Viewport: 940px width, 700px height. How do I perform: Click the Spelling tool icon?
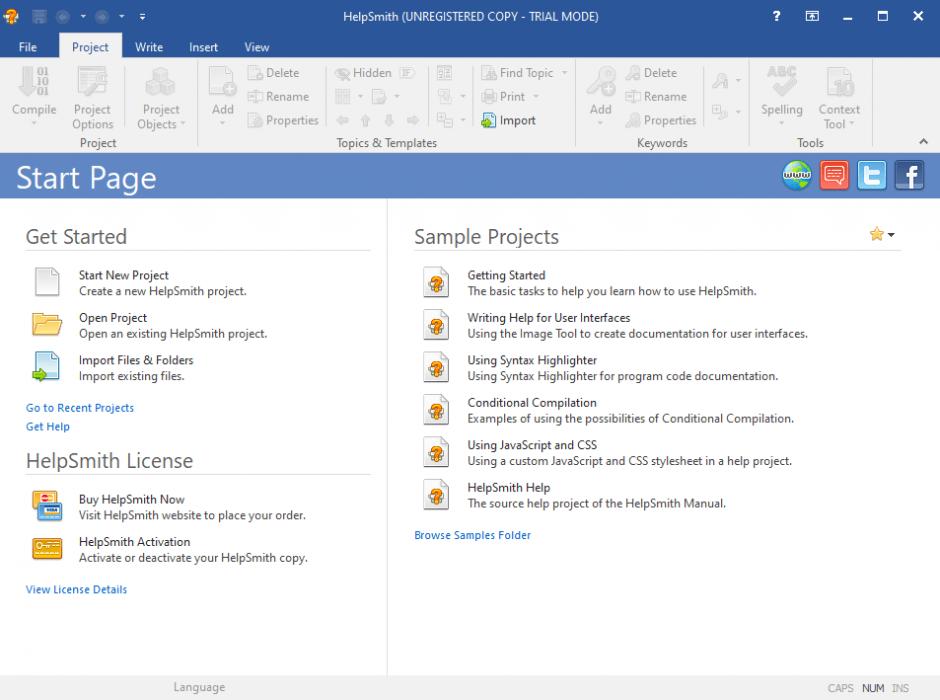click(x=782, y=82)
